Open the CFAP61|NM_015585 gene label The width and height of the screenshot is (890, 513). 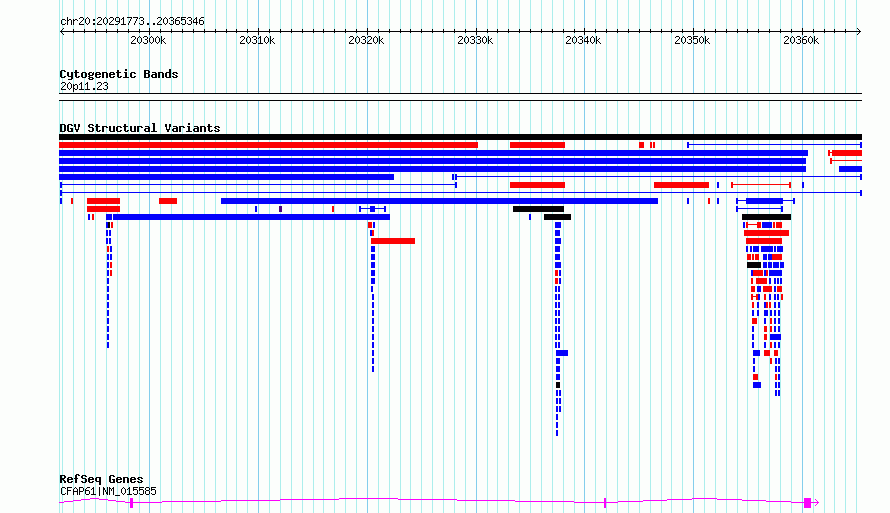pyautogui.click(x=108, y=491)
